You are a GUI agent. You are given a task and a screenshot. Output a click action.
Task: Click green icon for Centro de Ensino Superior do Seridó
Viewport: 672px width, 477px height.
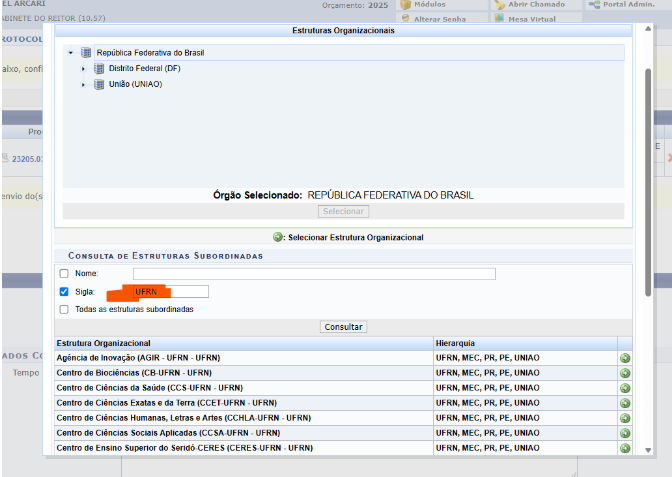[x=625, y=448]
